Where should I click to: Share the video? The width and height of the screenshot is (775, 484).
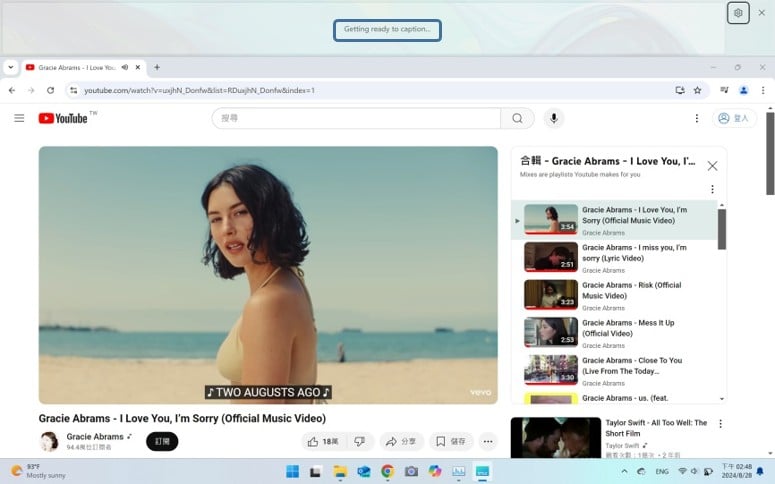click(x=401, y=441)
